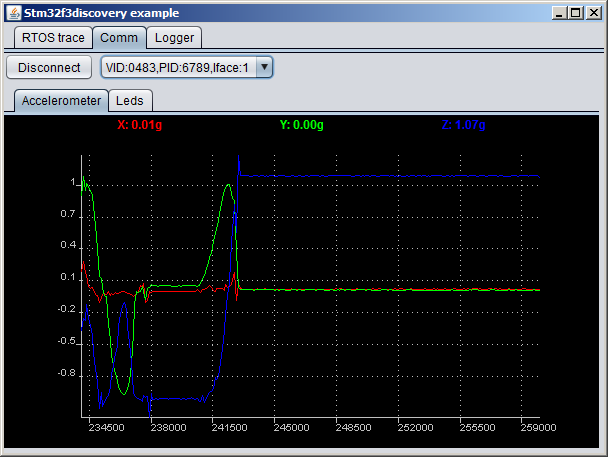Viewport: 608px width, 457px height.
Task: Close the Stm32f3discovery example window
Action: 594,13
